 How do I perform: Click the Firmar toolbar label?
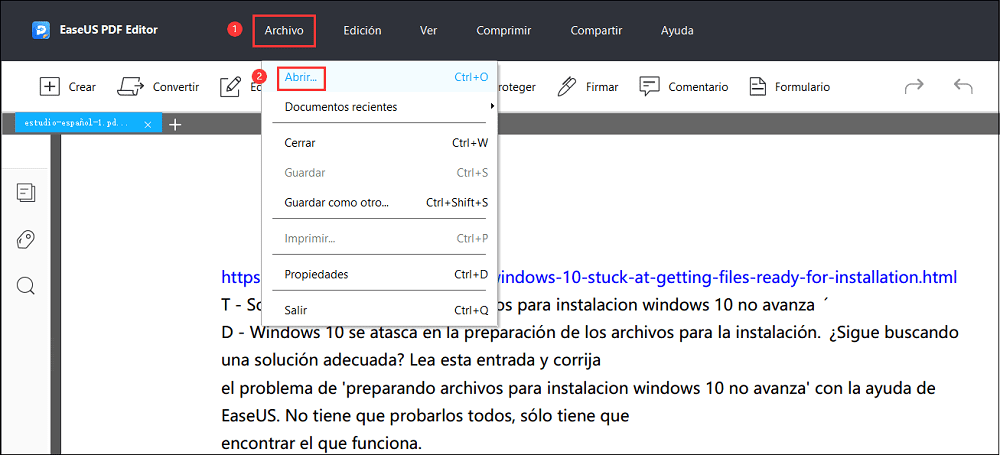(602, 87)
